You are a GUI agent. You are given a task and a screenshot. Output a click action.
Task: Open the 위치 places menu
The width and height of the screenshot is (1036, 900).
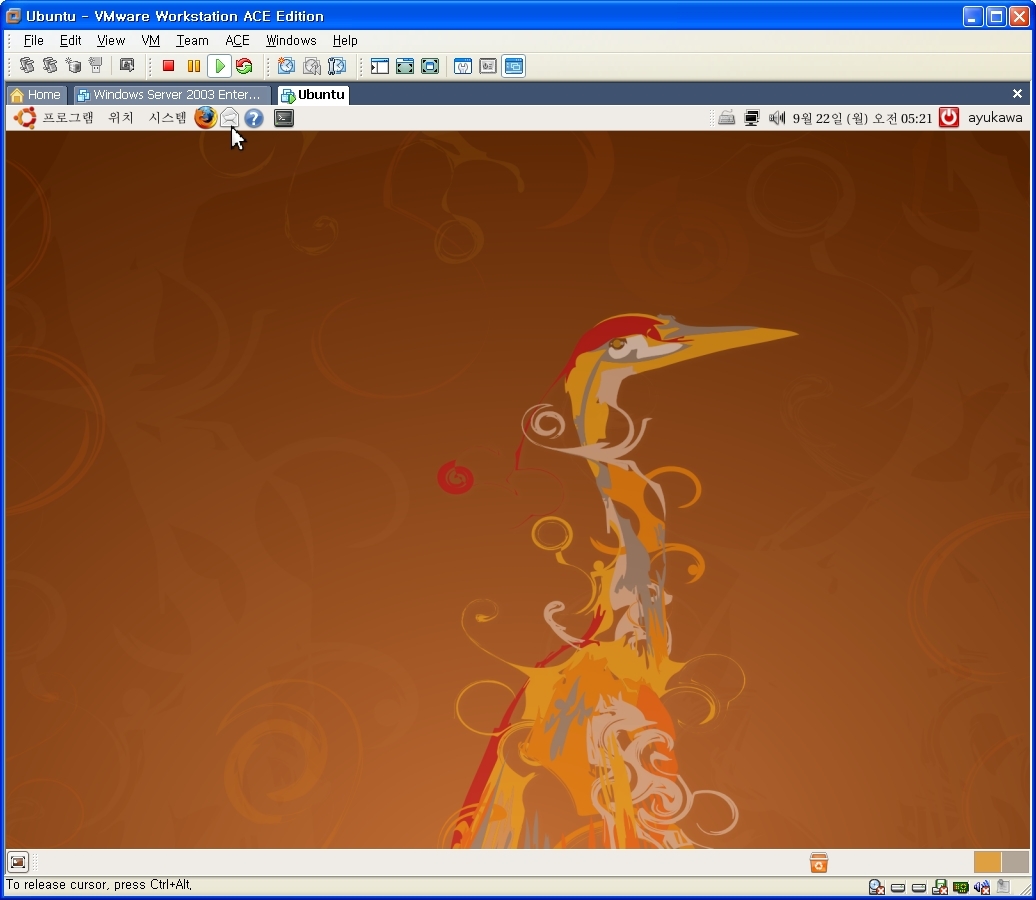click(x=121, y=118)
